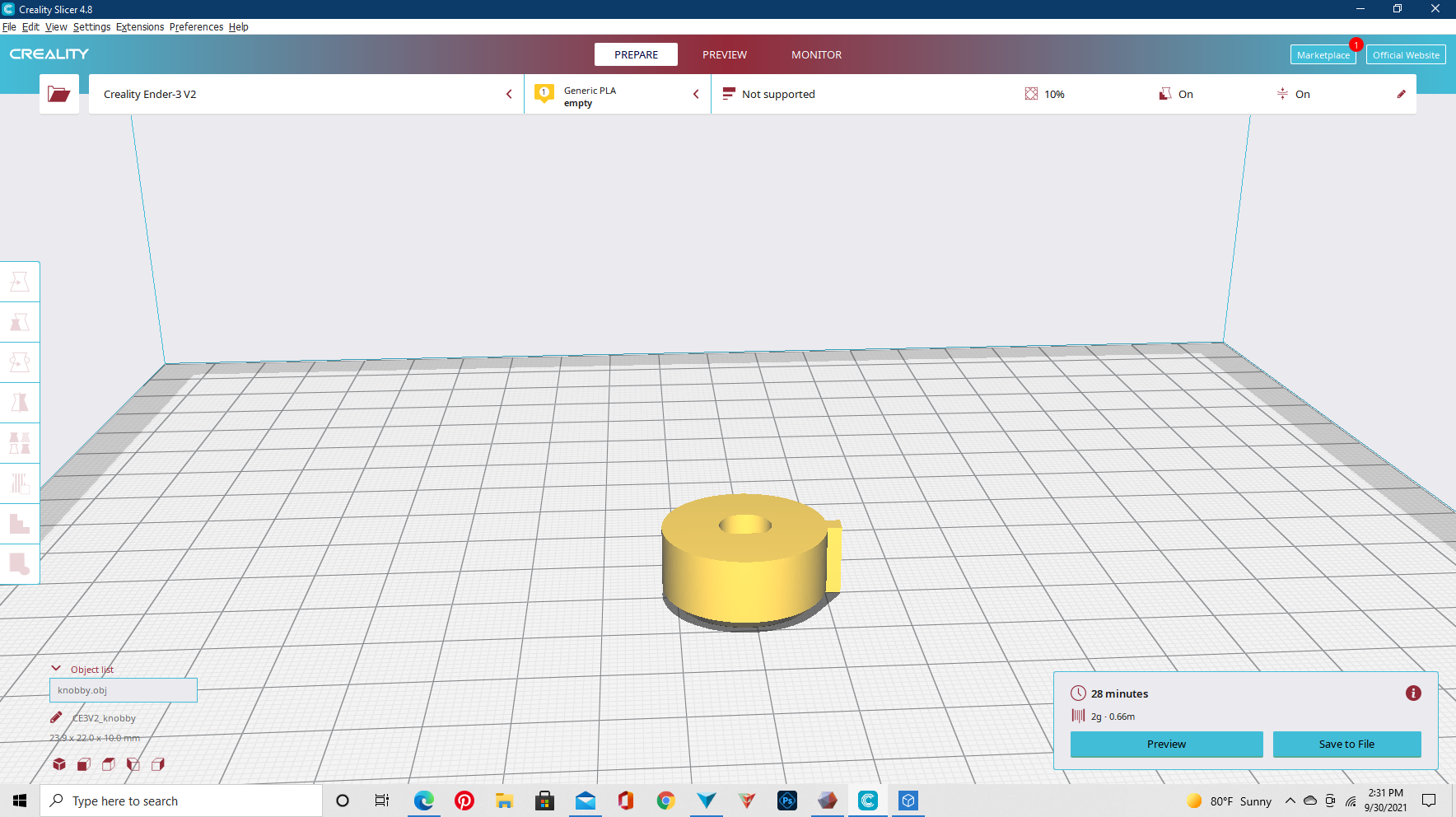Open Photoshop from the taskbar
The image size is (1456, 817).
tap(787, 801)
